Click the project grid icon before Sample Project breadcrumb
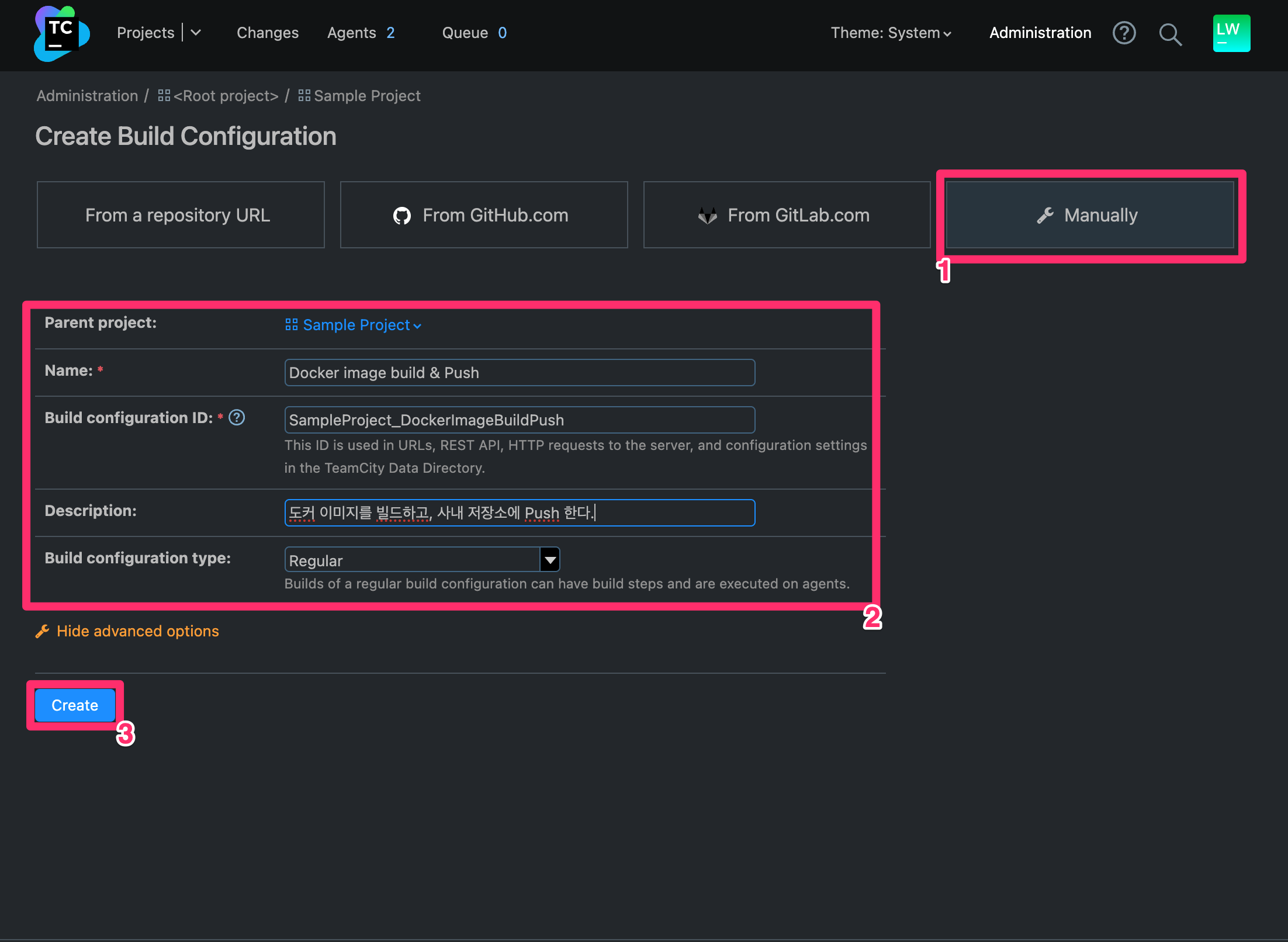 pos(303,95)
